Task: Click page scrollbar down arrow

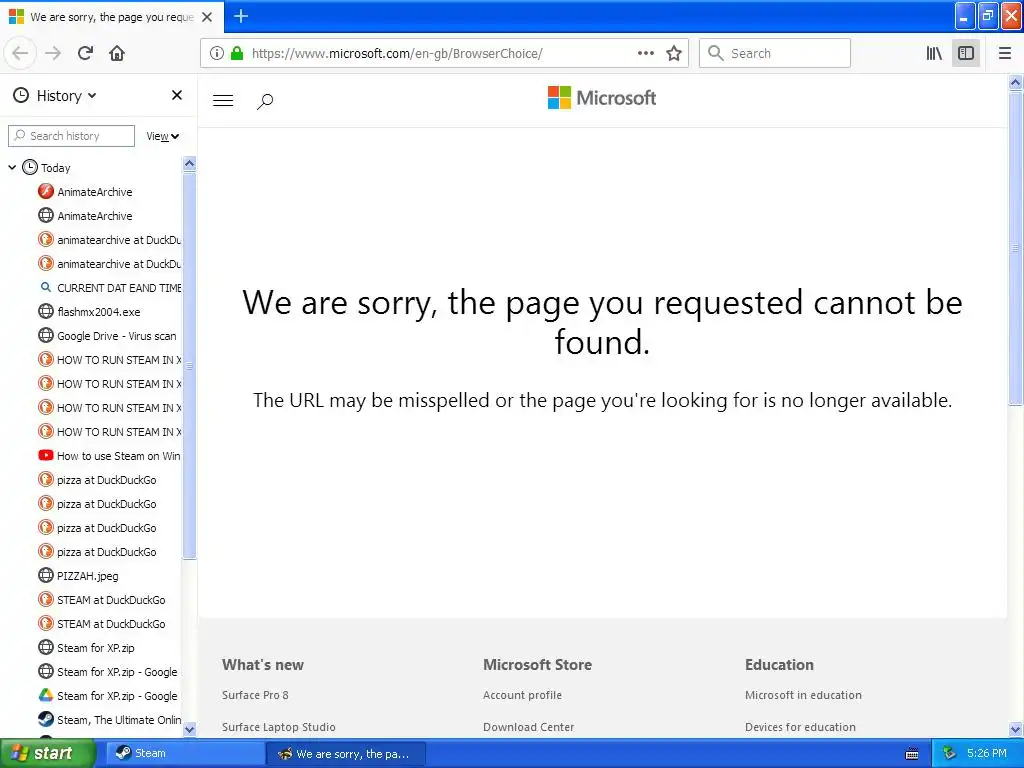Action: tap(1016, 729)
